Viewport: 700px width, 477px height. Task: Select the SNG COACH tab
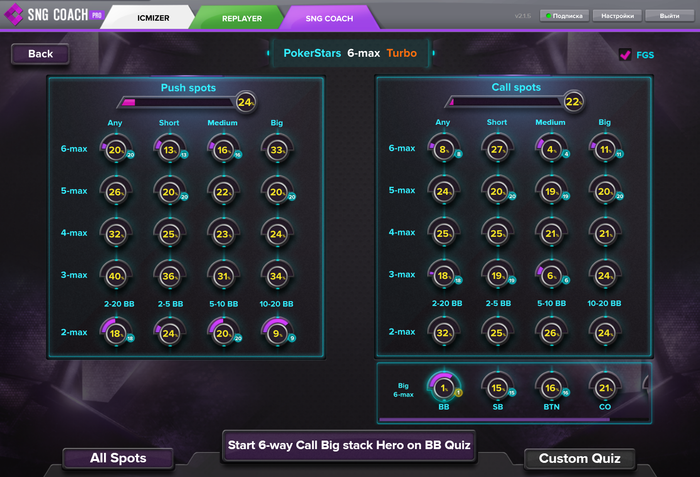(x=329, y=18)
